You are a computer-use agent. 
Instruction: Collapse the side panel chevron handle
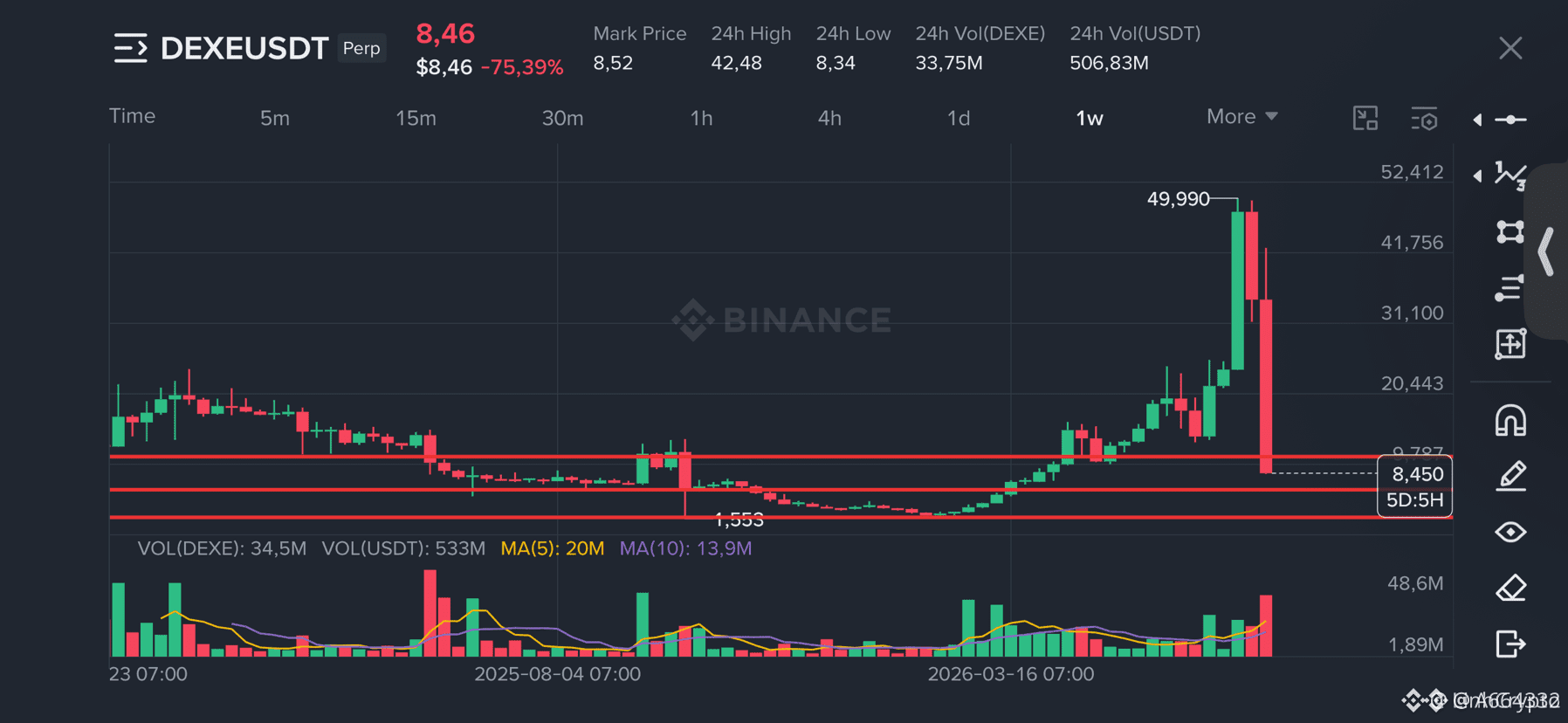click(x=1546, y=251)
